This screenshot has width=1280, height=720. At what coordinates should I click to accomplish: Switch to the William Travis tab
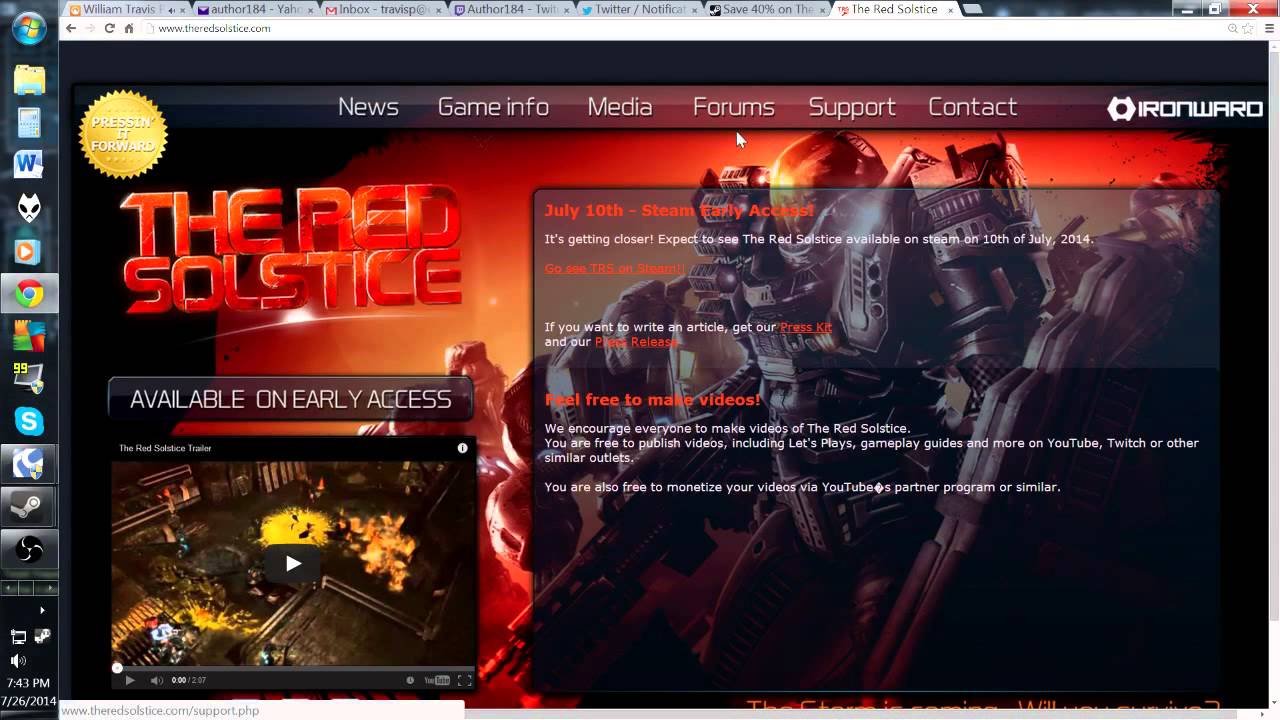click(x=125, y=10)
